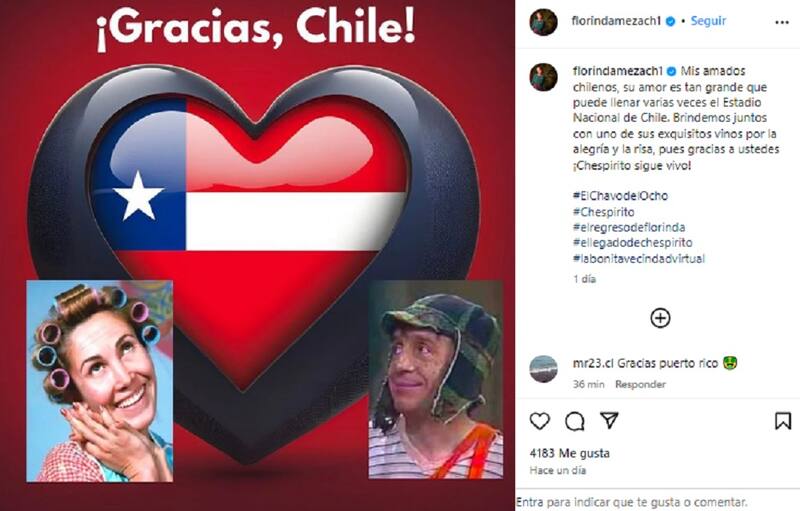Share post via paper plane icon

(609, 420)
